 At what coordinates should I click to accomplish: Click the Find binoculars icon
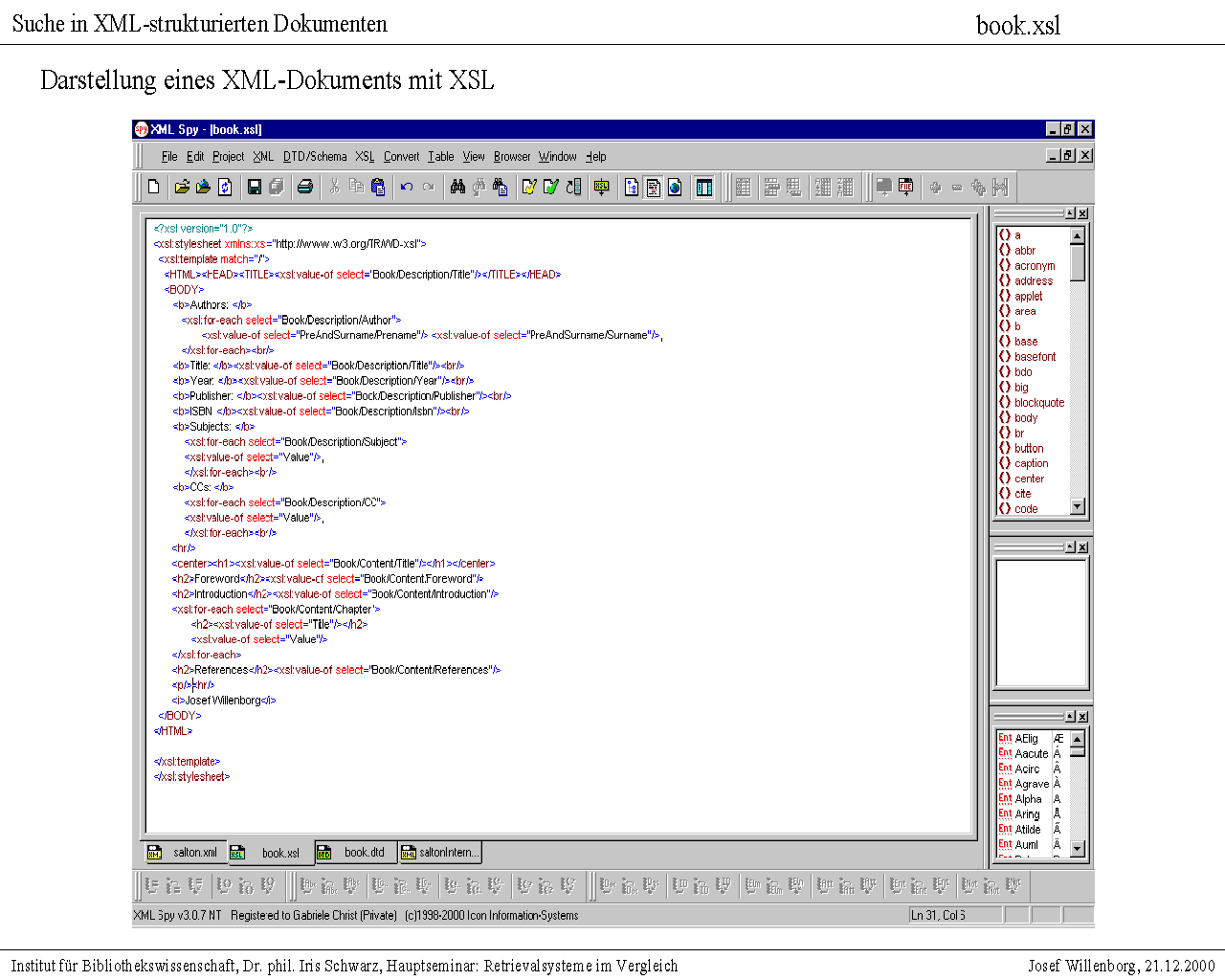point(457,188)
